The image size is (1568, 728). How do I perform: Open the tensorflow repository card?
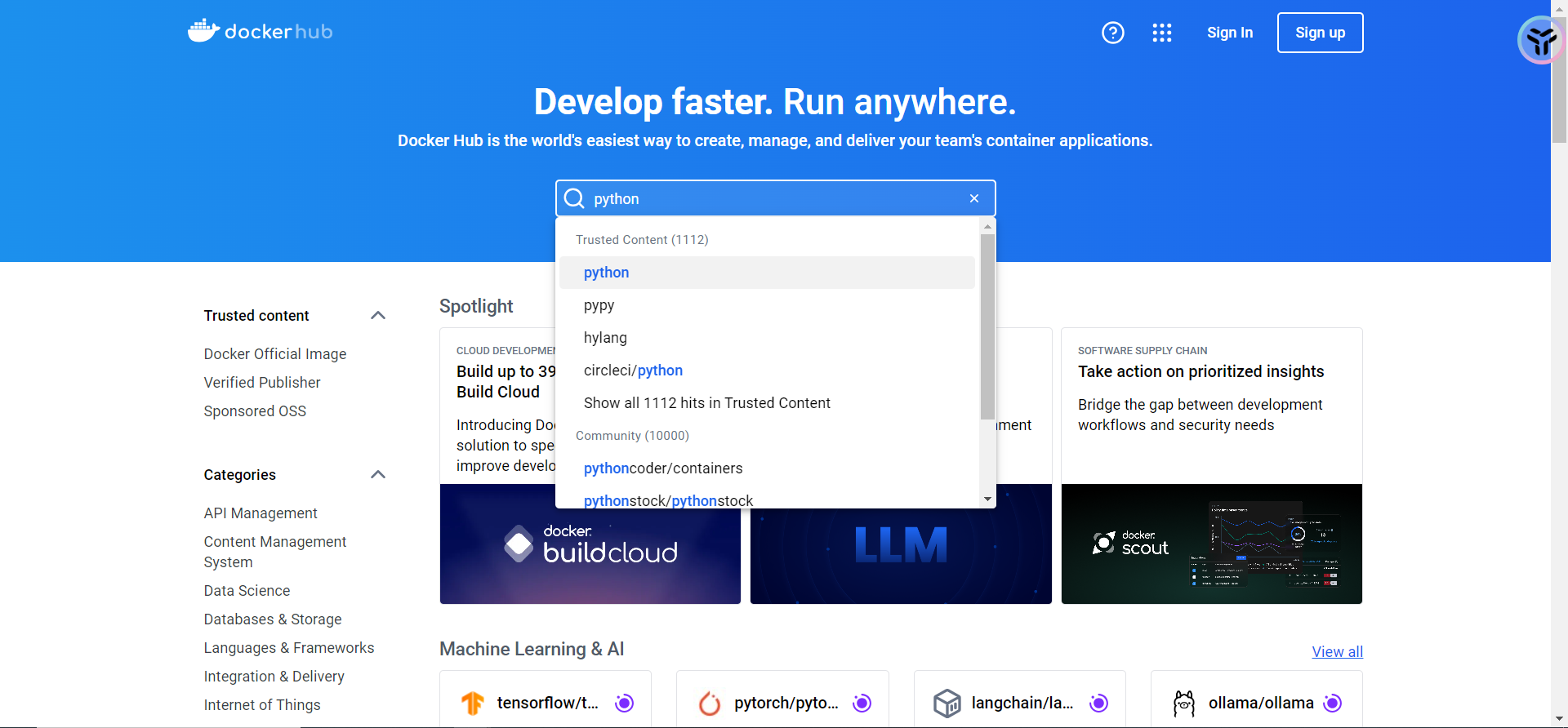click(546, 699)
